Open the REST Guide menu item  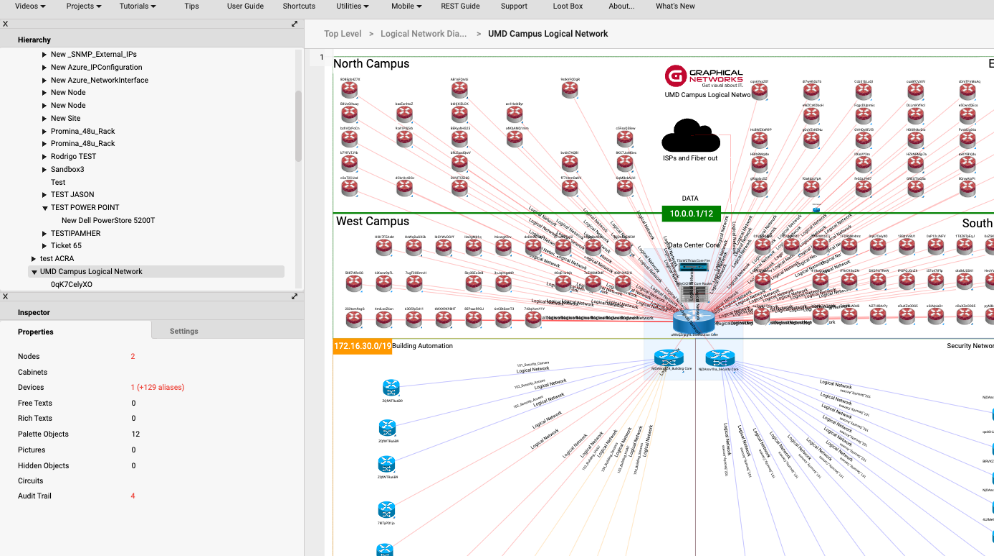tap(460, 6)
